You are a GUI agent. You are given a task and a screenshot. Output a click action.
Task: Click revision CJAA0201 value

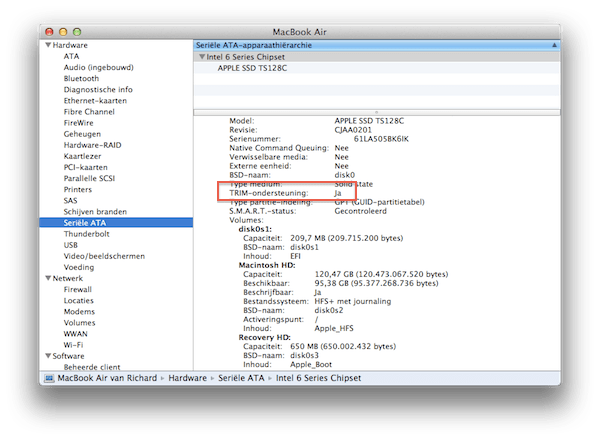pos(353,130)
